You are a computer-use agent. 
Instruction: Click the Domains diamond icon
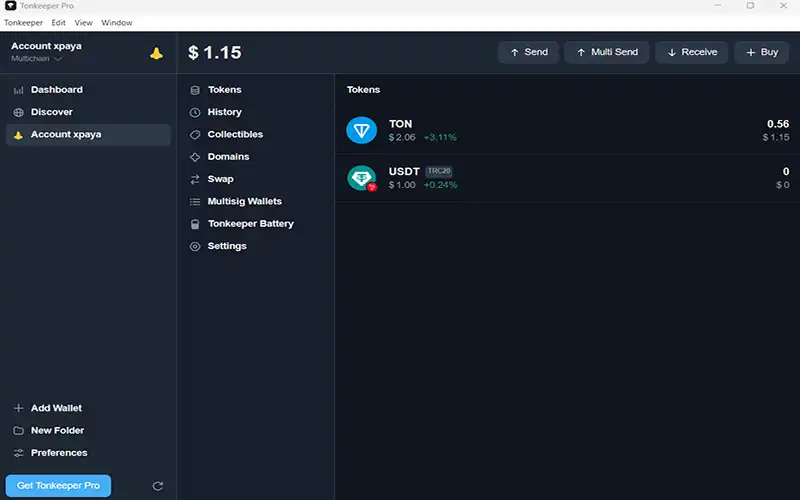click(195, 157)
